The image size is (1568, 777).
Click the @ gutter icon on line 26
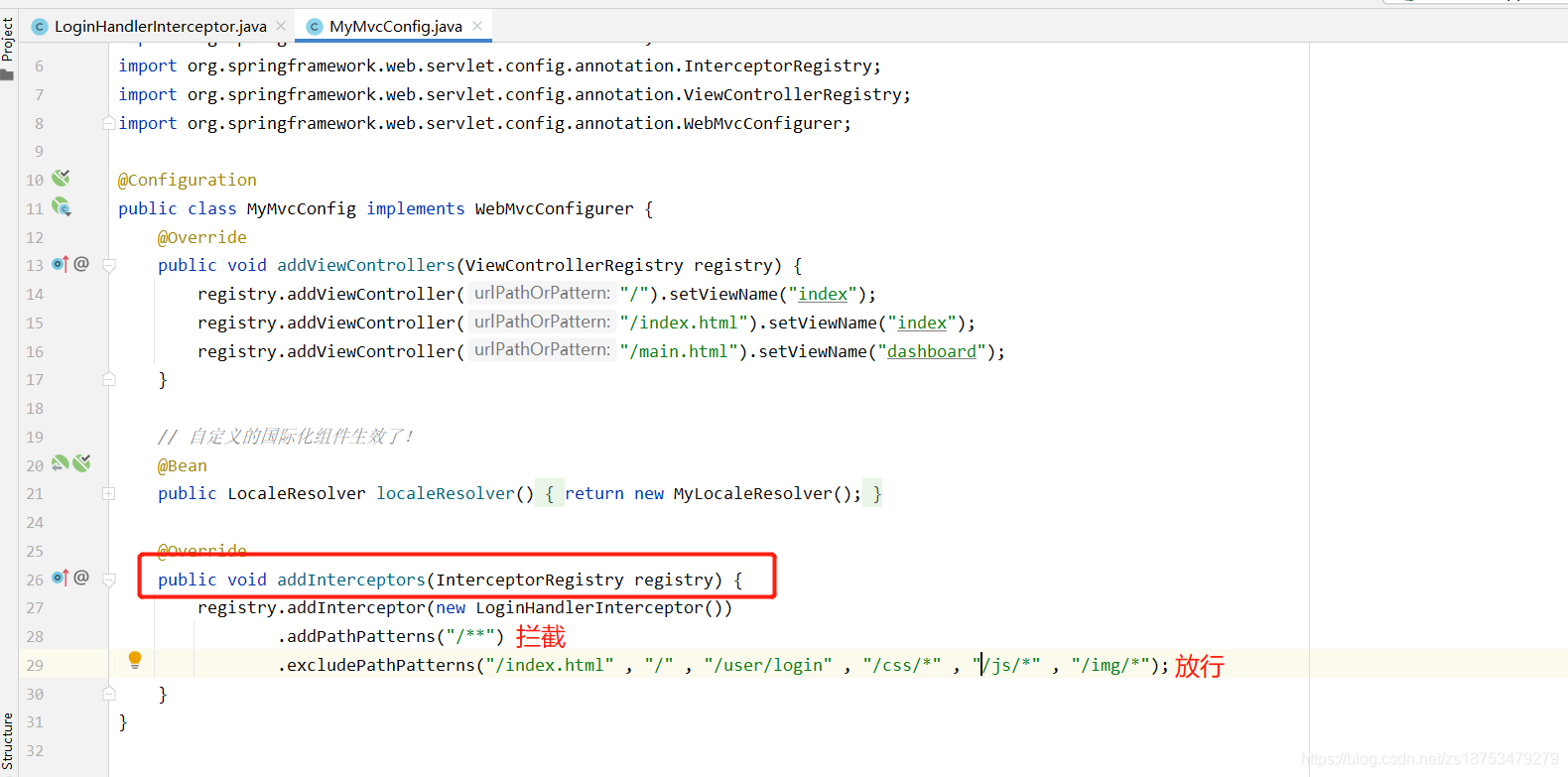pos(81,578)
